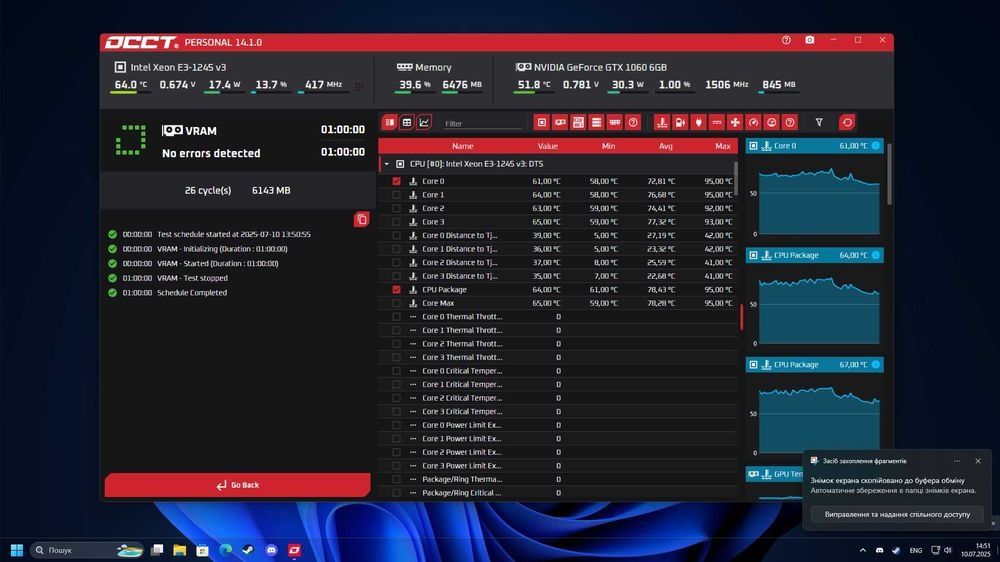1000x562 pixels.
Task: Sort table by Min column
Action: click(x=608, y=146)
